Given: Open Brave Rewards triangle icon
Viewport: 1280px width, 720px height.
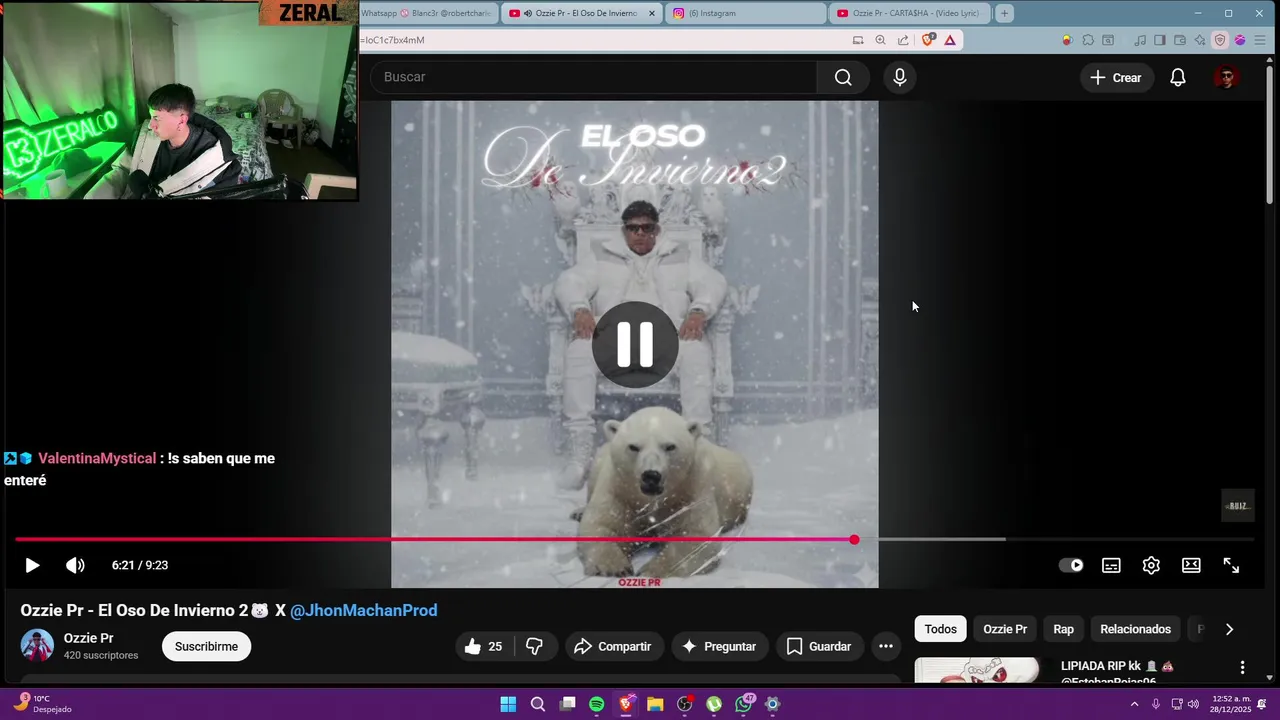Looking at the screenshot, I should coord(950,40).
